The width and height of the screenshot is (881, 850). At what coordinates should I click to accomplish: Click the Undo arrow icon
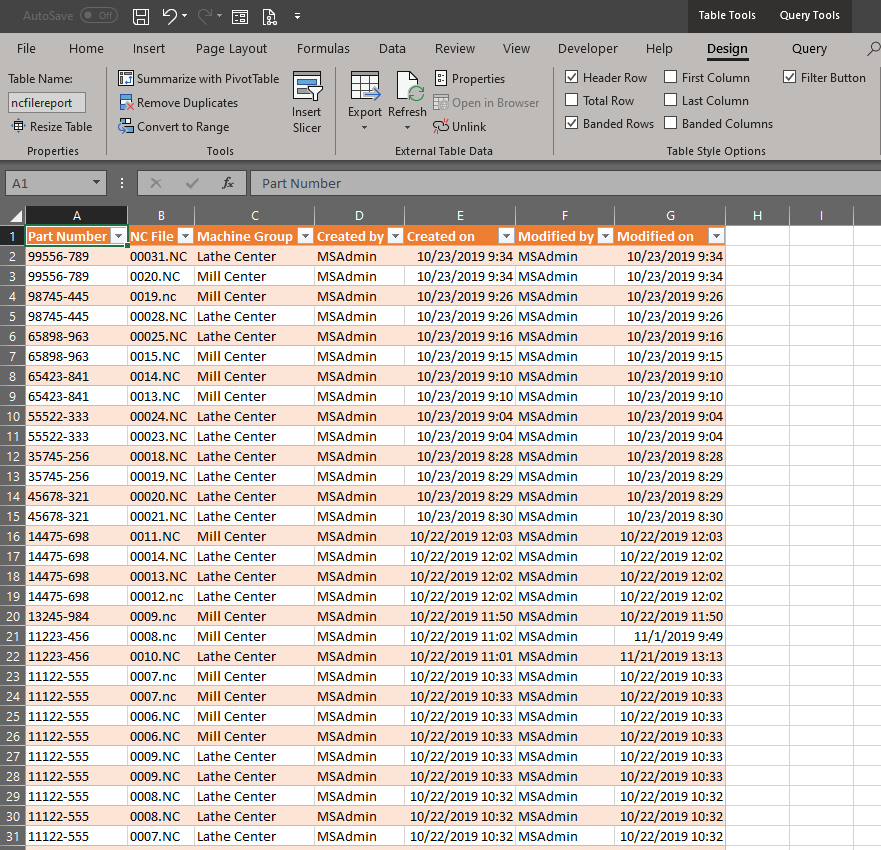point(170,16)
